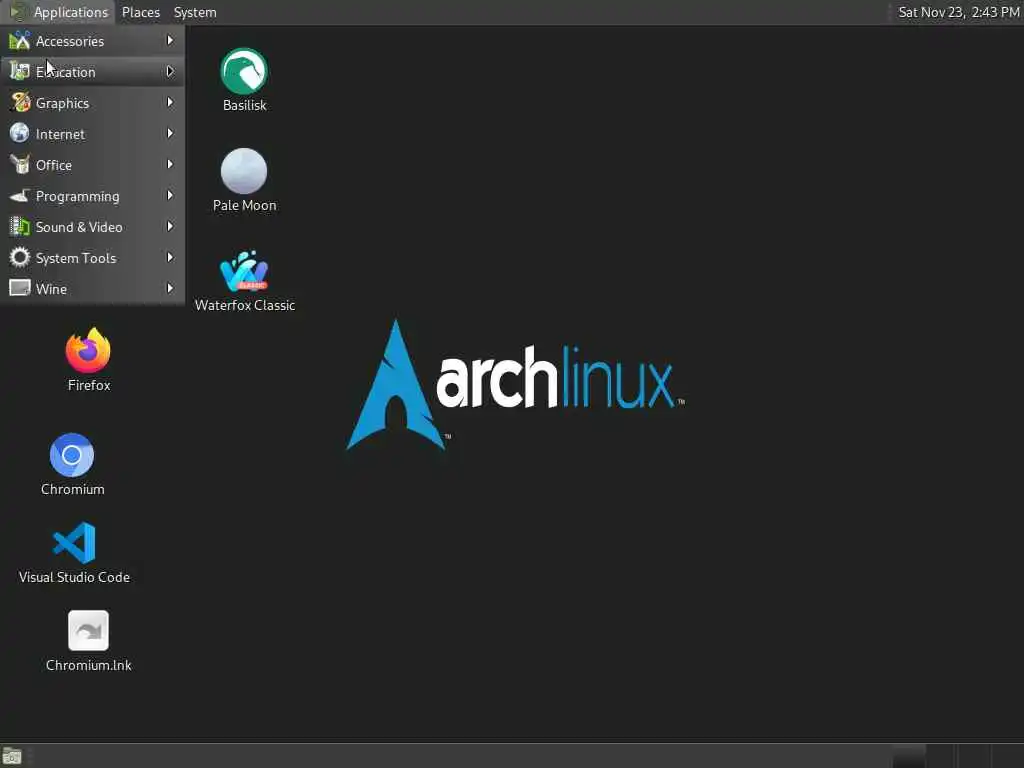Click the Waterfox Classic label text
Image resolution: width=1024 pixels, height=768 pixels.
tap(245, 305)
